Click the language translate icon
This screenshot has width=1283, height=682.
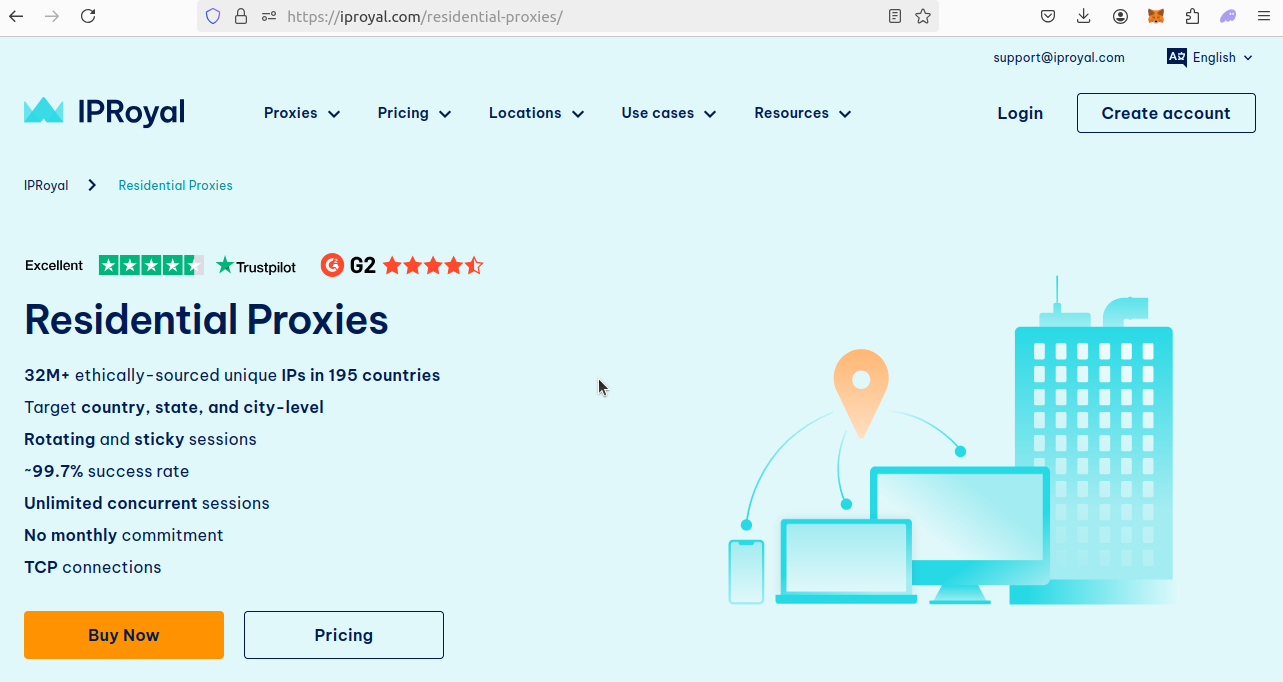click(1177, 57)
